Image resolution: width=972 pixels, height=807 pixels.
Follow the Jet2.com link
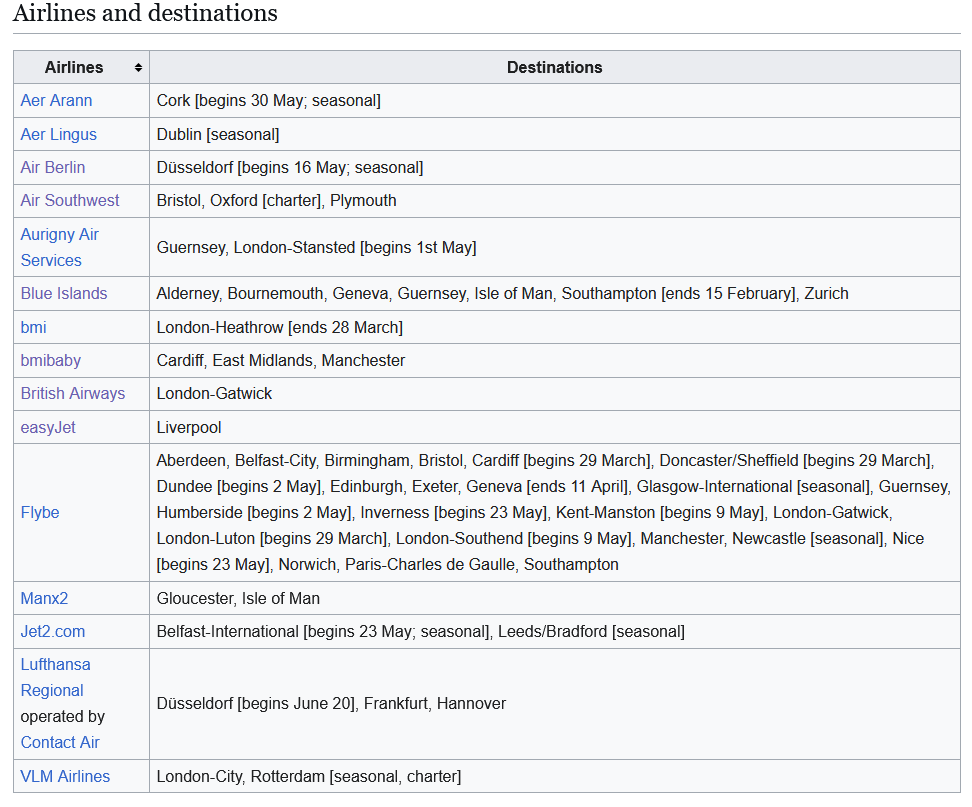[52, 632]
